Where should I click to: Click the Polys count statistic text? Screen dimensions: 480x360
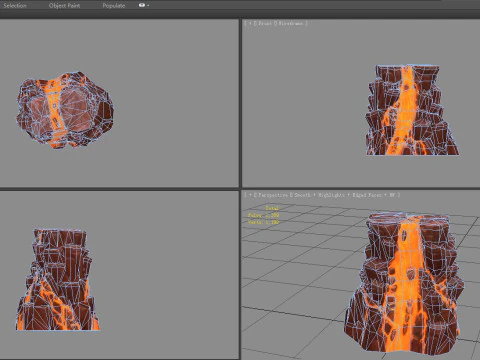pos(263,215)
